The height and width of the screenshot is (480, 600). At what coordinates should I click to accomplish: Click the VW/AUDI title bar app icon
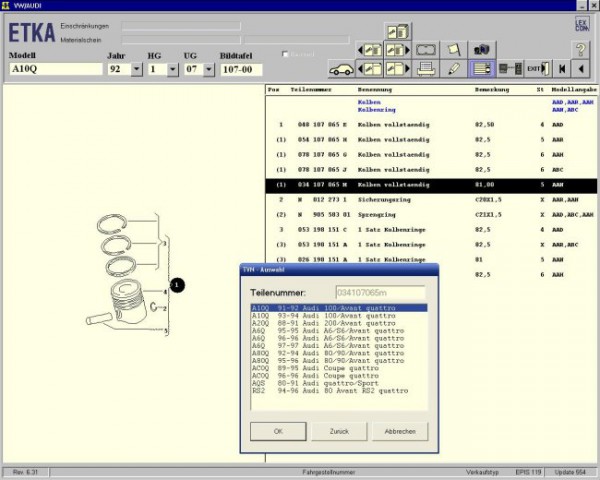pyautogui.click(x=5, y=5)
